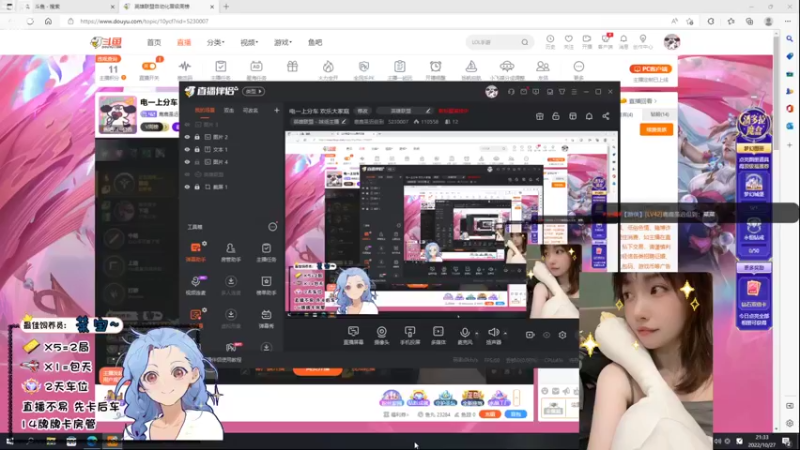Viewport: 800px width, 450px height.
Task: Add new scene with plus icon
Action: coord(277,110)
